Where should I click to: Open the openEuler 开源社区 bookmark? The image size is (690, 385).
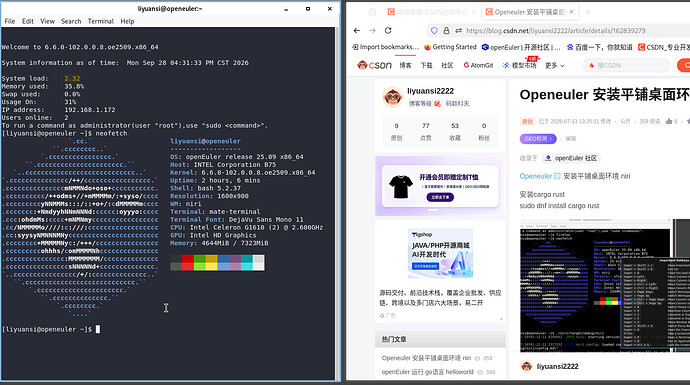click(x=521, y=47)
